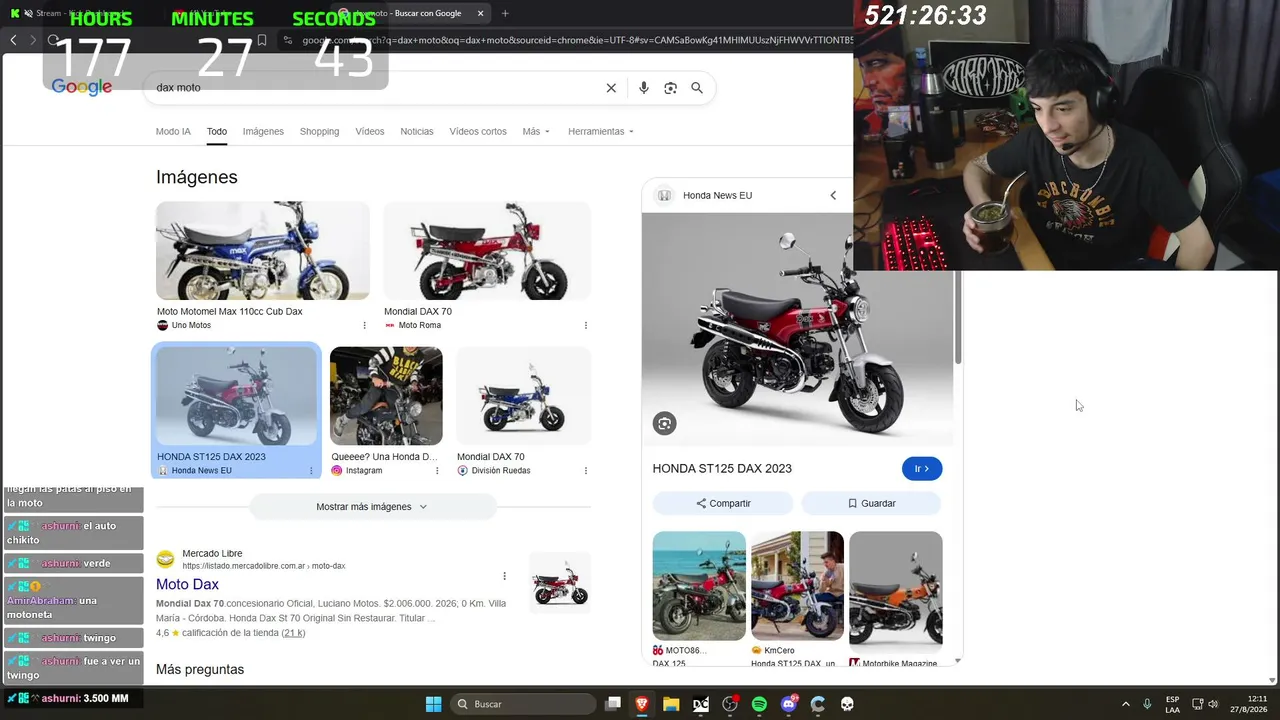Switch to Vídeos tab
Viewport: 1280px width, 720px height.
[x=370, y=132]
